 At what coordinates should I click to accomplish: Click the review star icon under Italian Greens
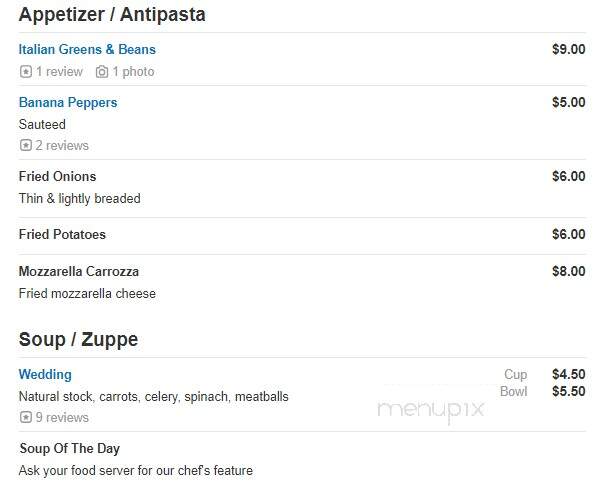[26, 72]
